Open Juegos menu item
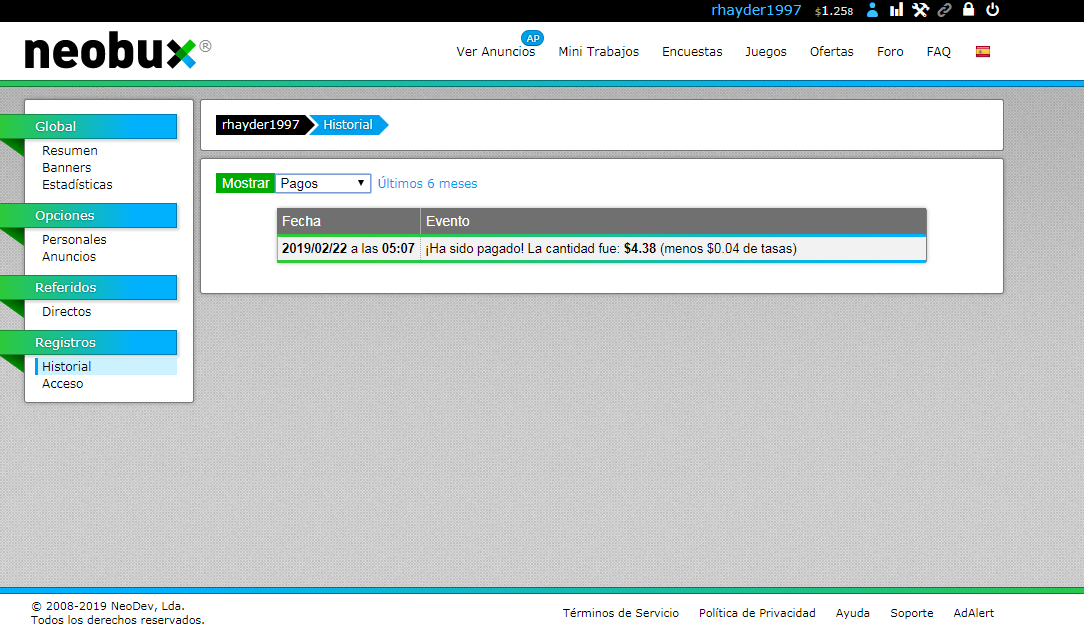 (x=766, y=52)
